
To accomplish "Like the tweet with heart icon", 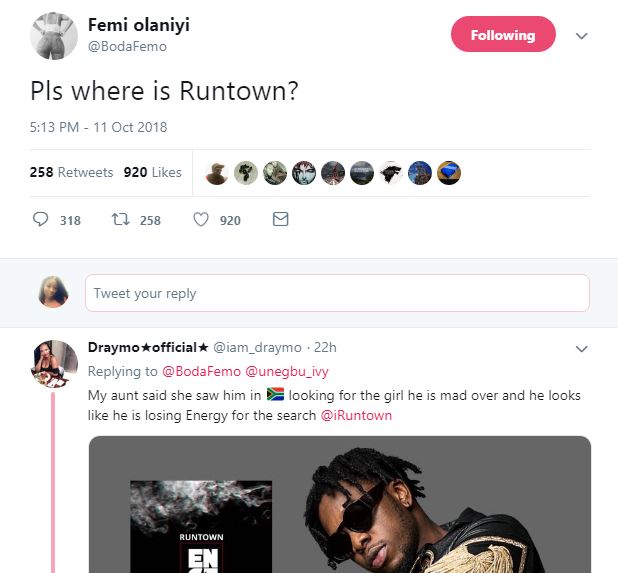I will pyautogui.click(x=201, y=219).
